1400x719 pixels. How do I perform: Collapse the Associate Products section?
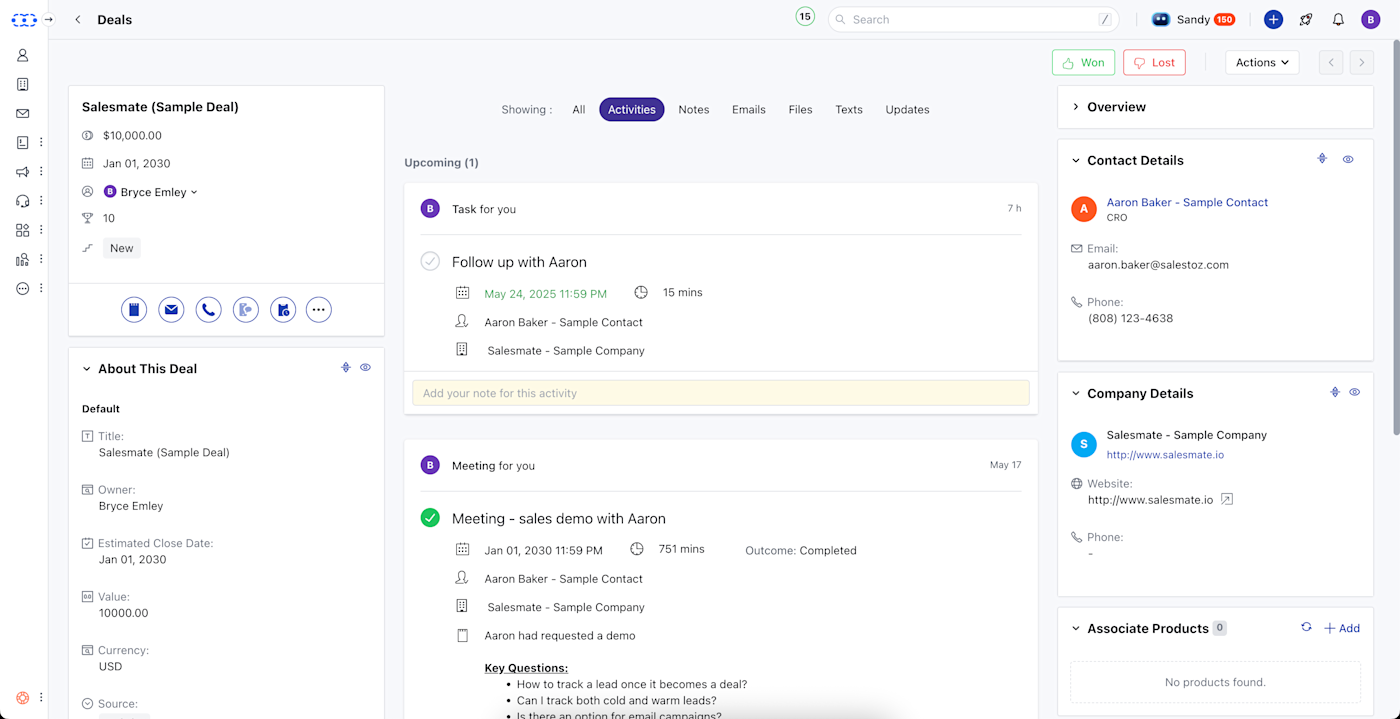pyautogui.click(x=1076, y=629)
